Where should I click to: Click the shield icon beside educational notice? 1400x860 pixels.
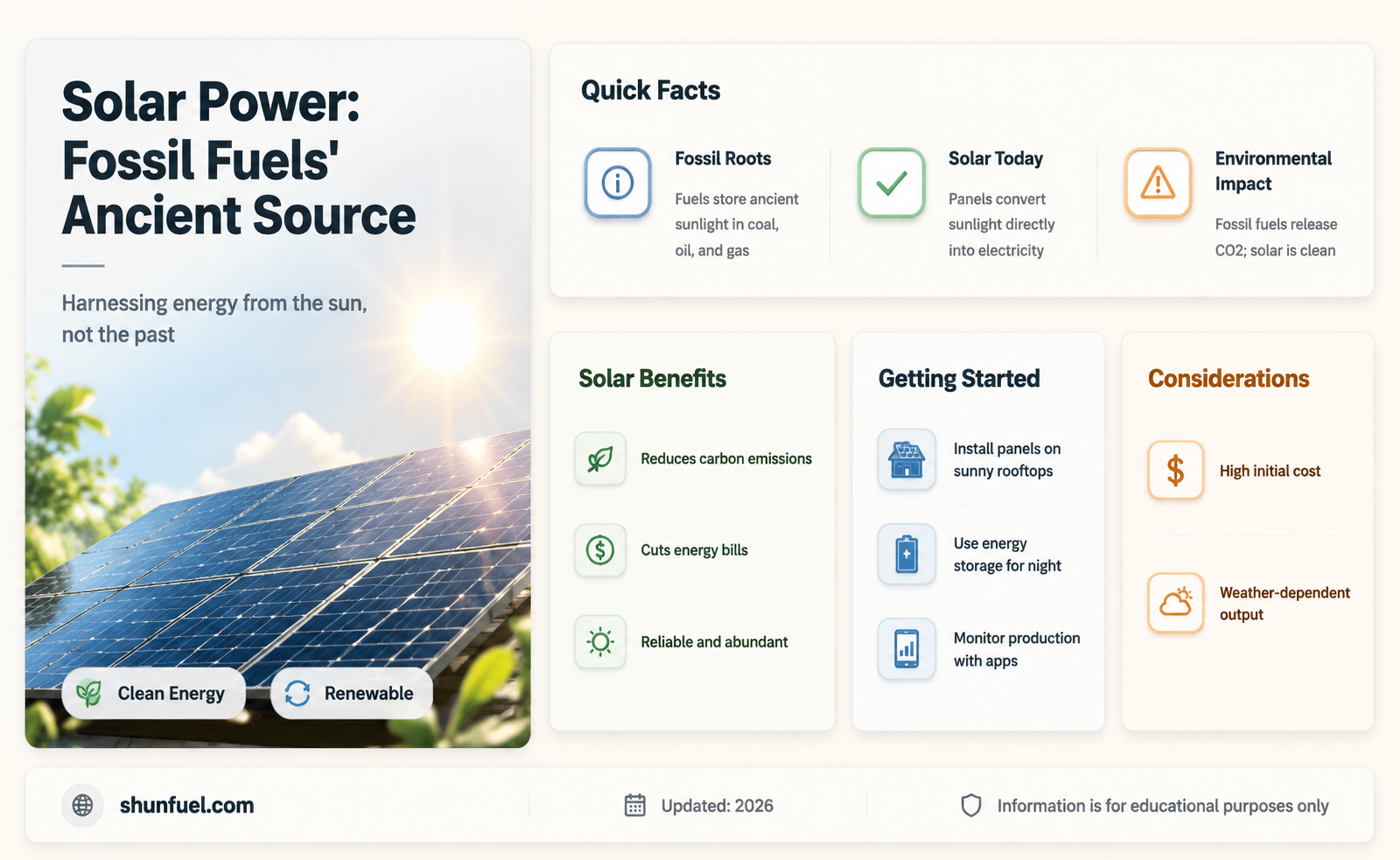coord(971,806)
